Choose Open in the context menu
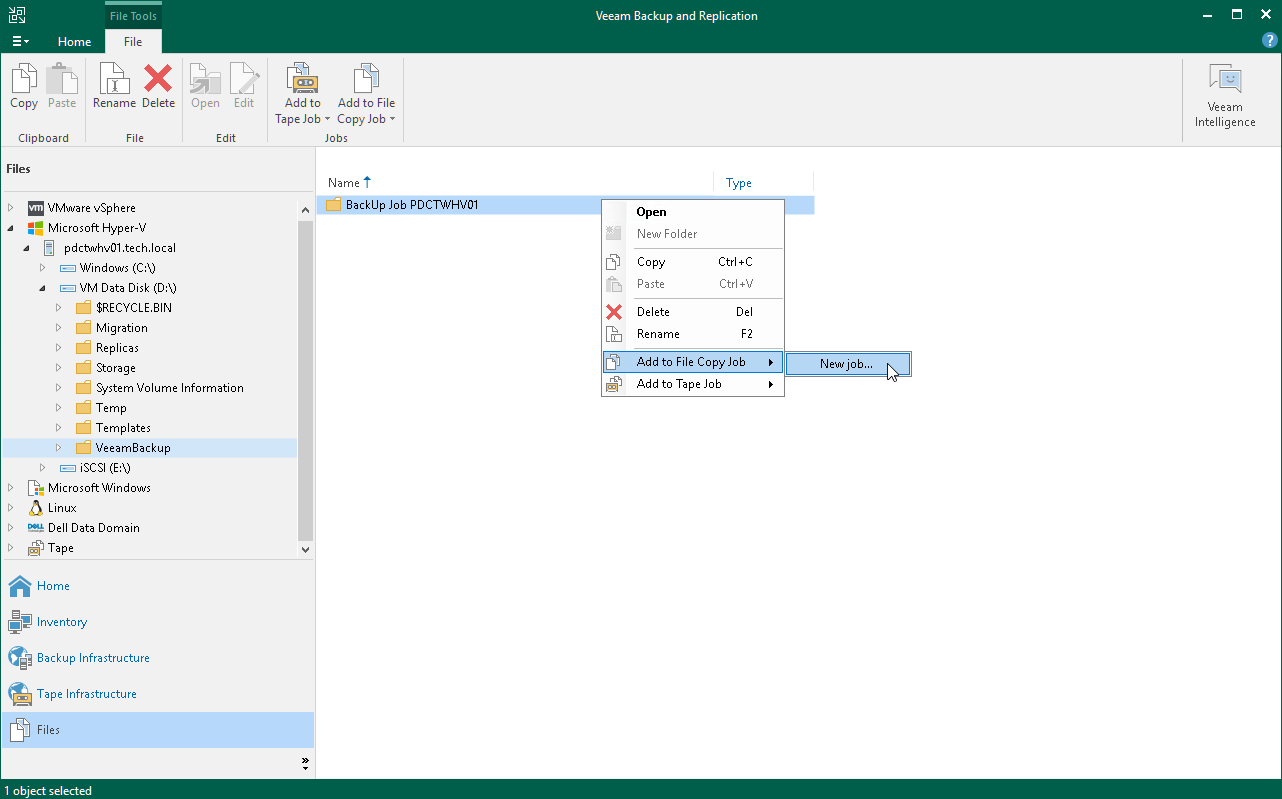Image resolution: width=1282 pixels, height=799 pixels. coord(692,212)
